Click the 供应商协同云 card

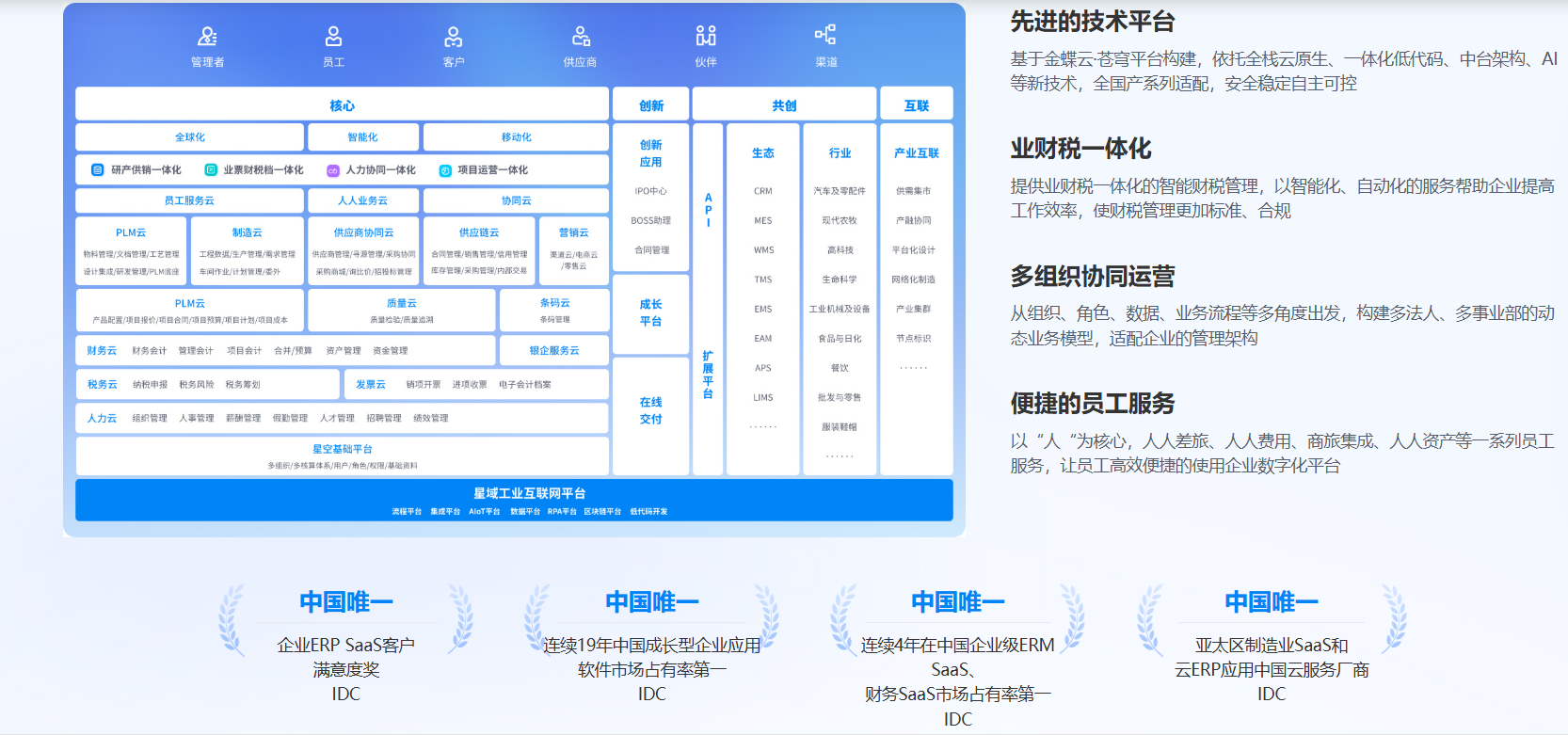point(363,250)
